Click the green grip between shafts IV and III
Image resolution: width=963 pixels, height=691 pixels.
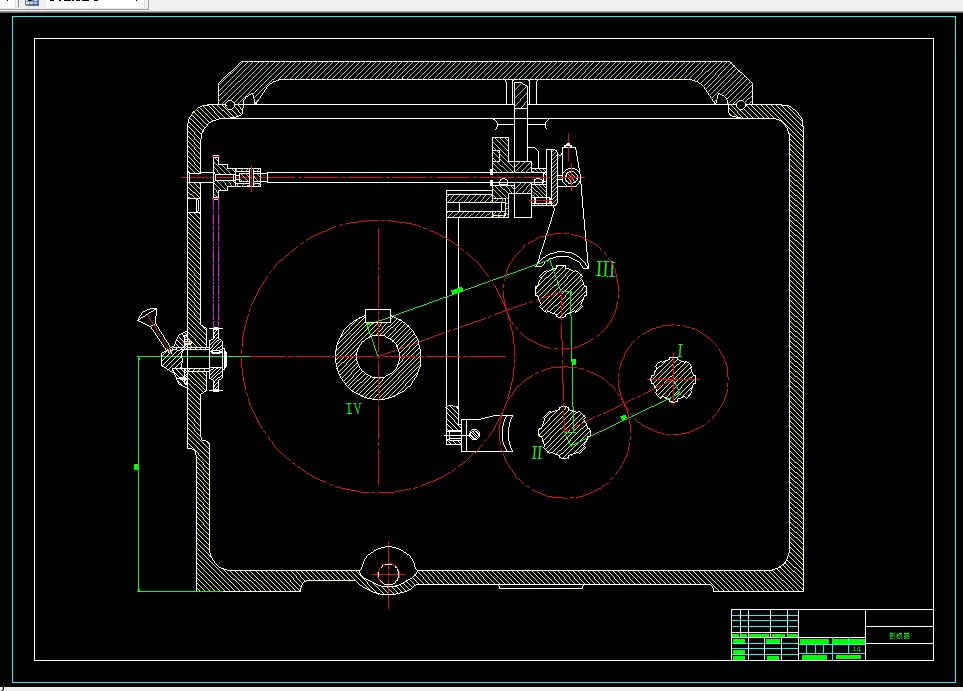pyautogui.click(x=456, y=291)
